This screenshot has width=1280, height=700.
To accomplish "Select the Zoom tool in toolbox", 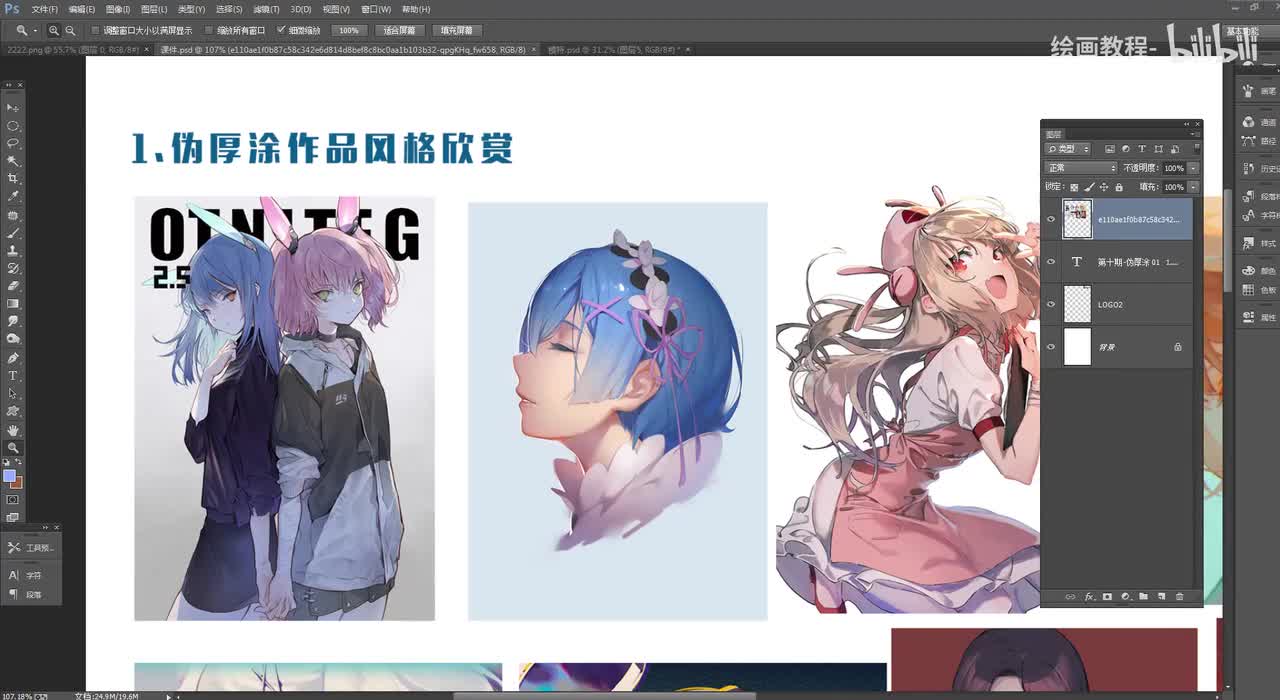I will tap(13, 448).
